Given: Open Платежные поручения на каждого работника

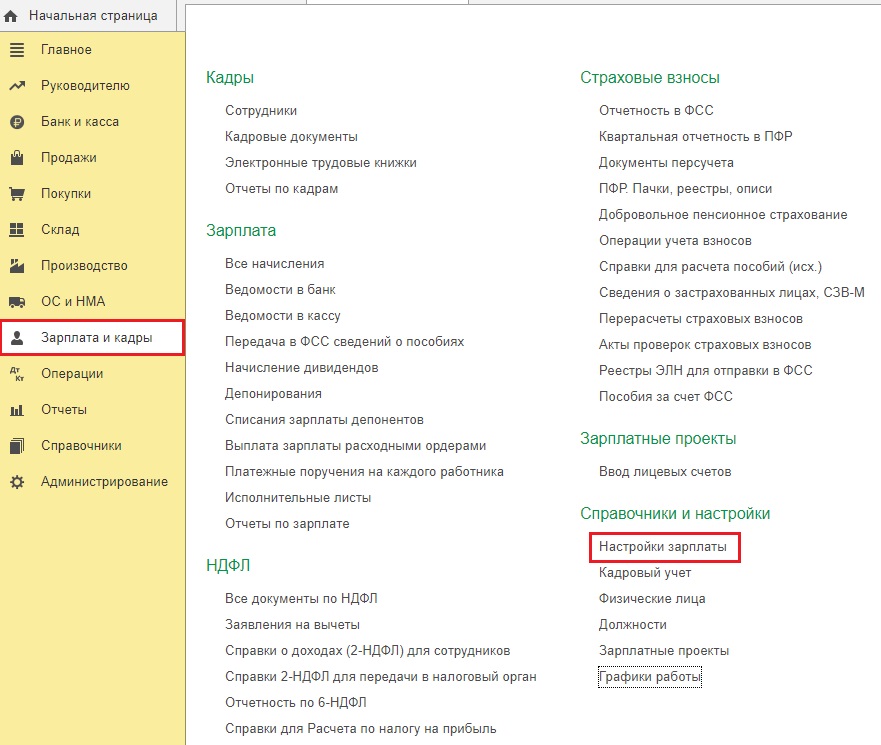Looking at the screenshot, I should click(364, 472).
